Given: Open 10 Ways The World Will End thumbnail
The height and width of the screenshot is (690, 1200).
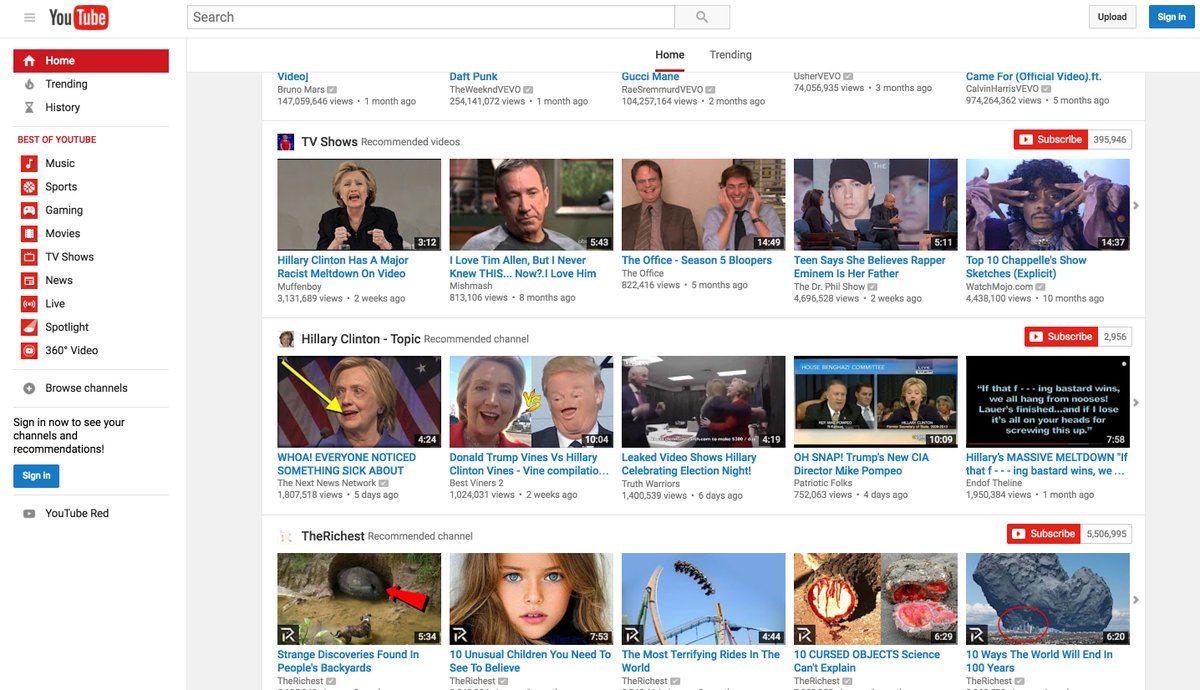Looking at the screenshot, I should [1047, 598].
